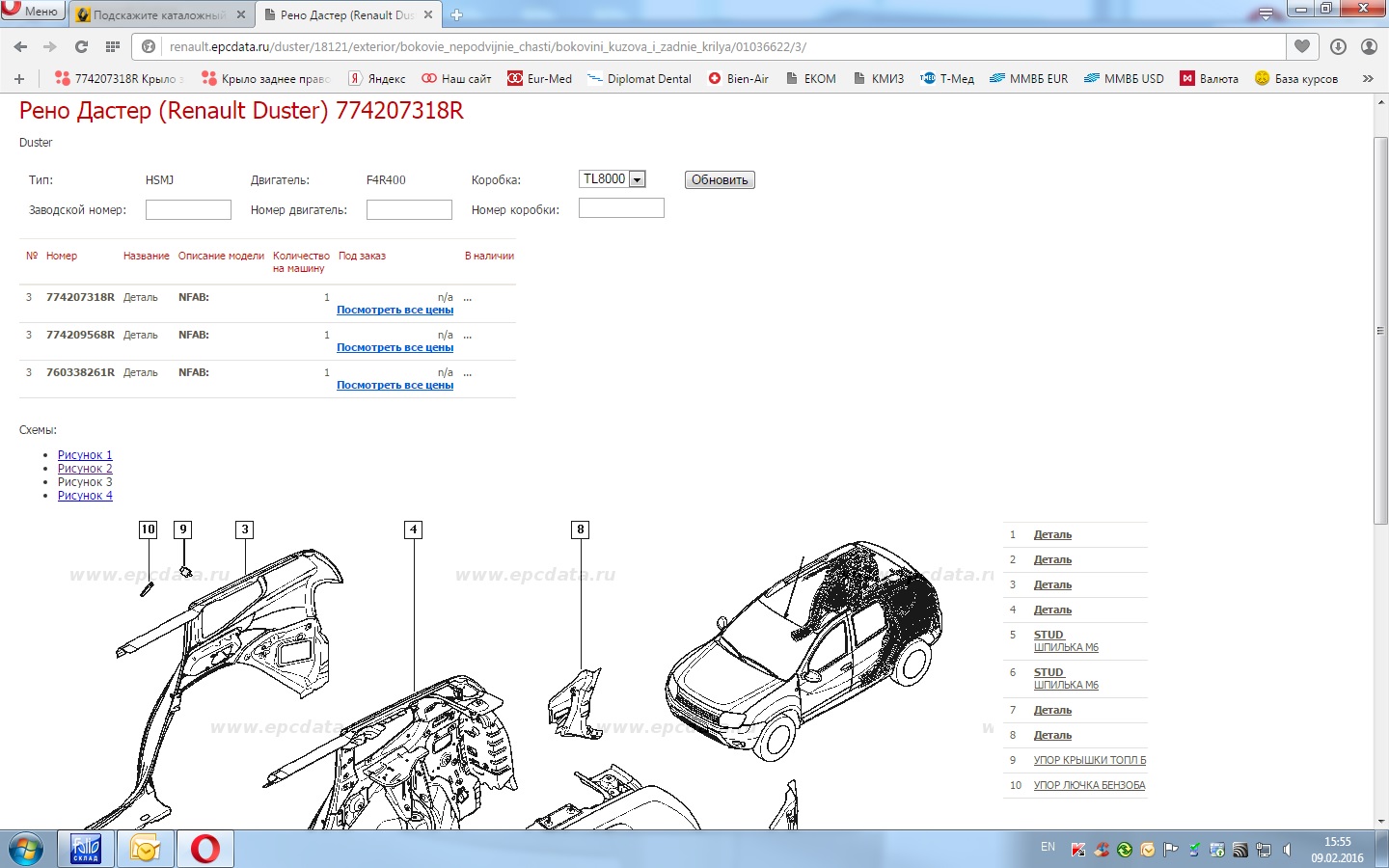Viewport: 1389px width, 868px height.
Task: Open a new tab with plus button
Action: click(x=457, y=14)
